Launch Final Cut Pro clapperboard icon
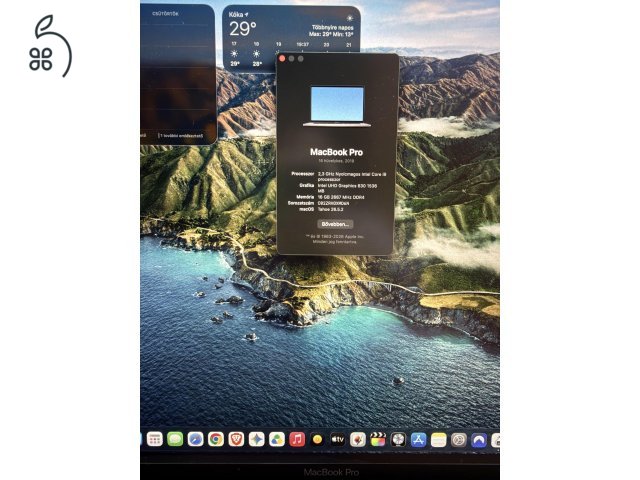The height and width of the screenshot is (480, 640). pos(378,440)
